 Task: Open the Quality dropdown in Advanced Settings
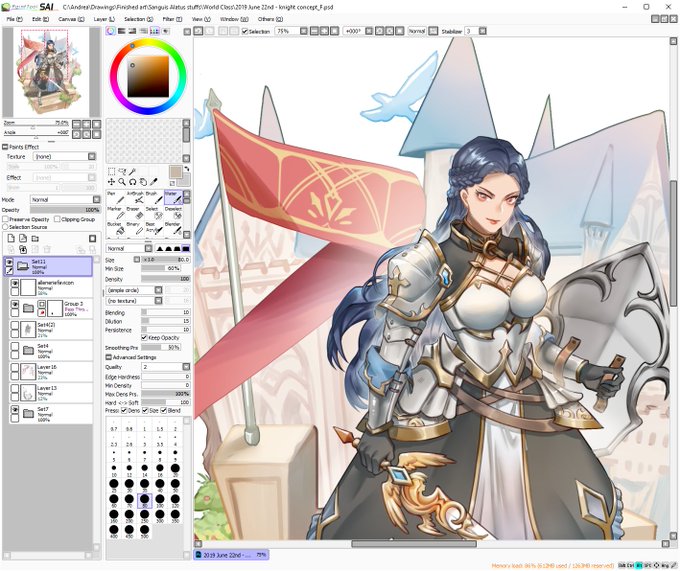pos(166,367)
